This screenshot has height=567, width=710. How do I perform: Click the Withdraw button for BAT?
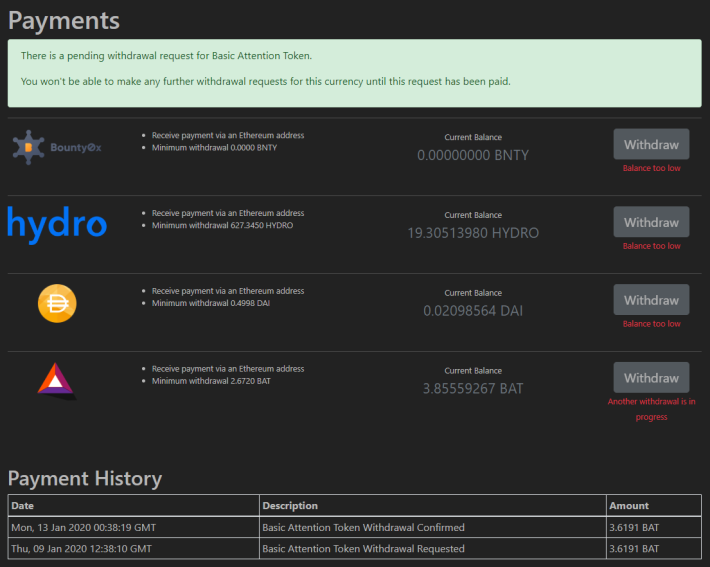[651, 378]
